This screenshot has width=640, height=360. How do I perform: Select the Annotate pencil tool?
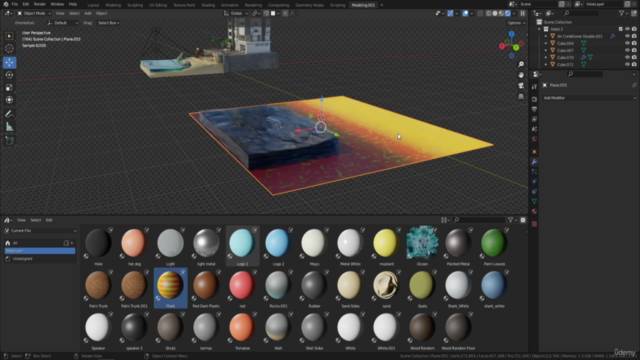click(9, 114)
